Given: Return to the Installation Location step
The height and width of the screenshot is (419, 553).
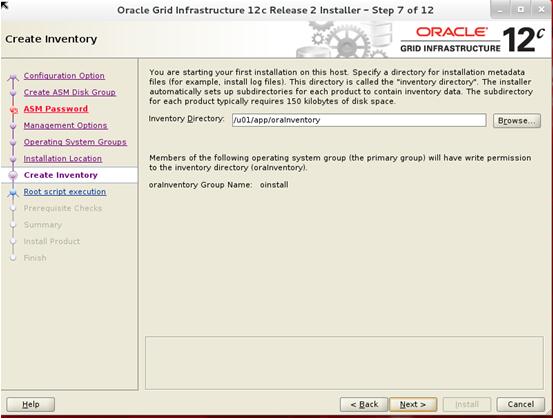Looking at the screenshot, I should (63, 159).
